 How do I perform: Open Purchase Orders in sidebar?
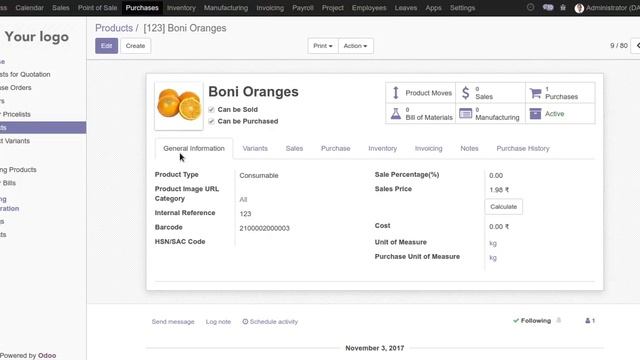[16, 87]
